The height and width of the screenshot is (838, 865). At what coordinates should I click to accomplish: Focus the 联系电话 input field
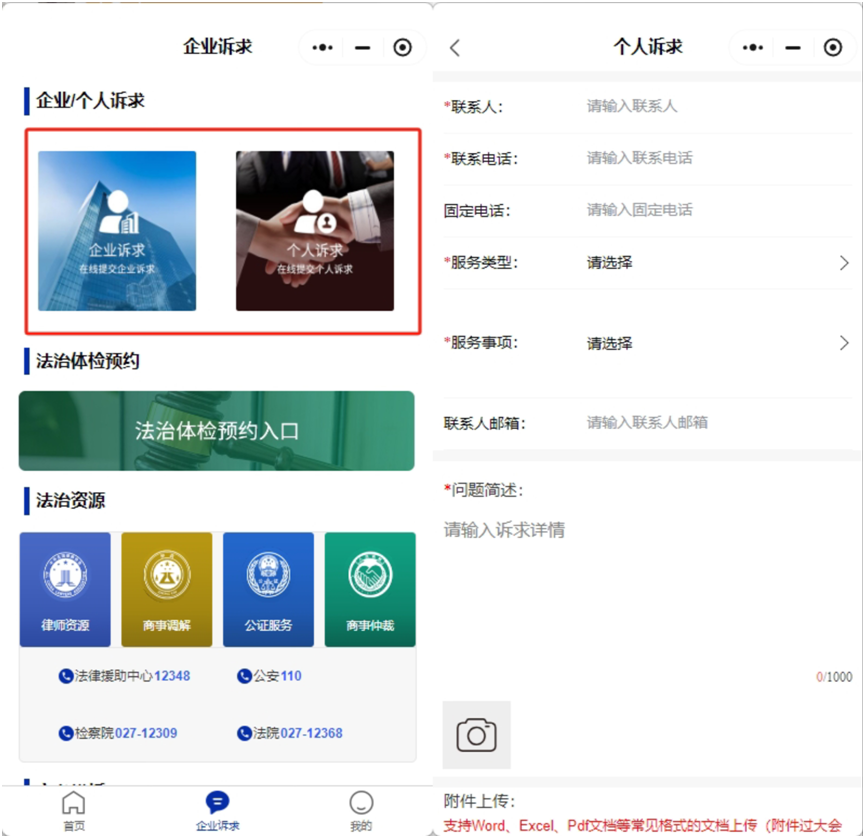(x=717, y=158)
